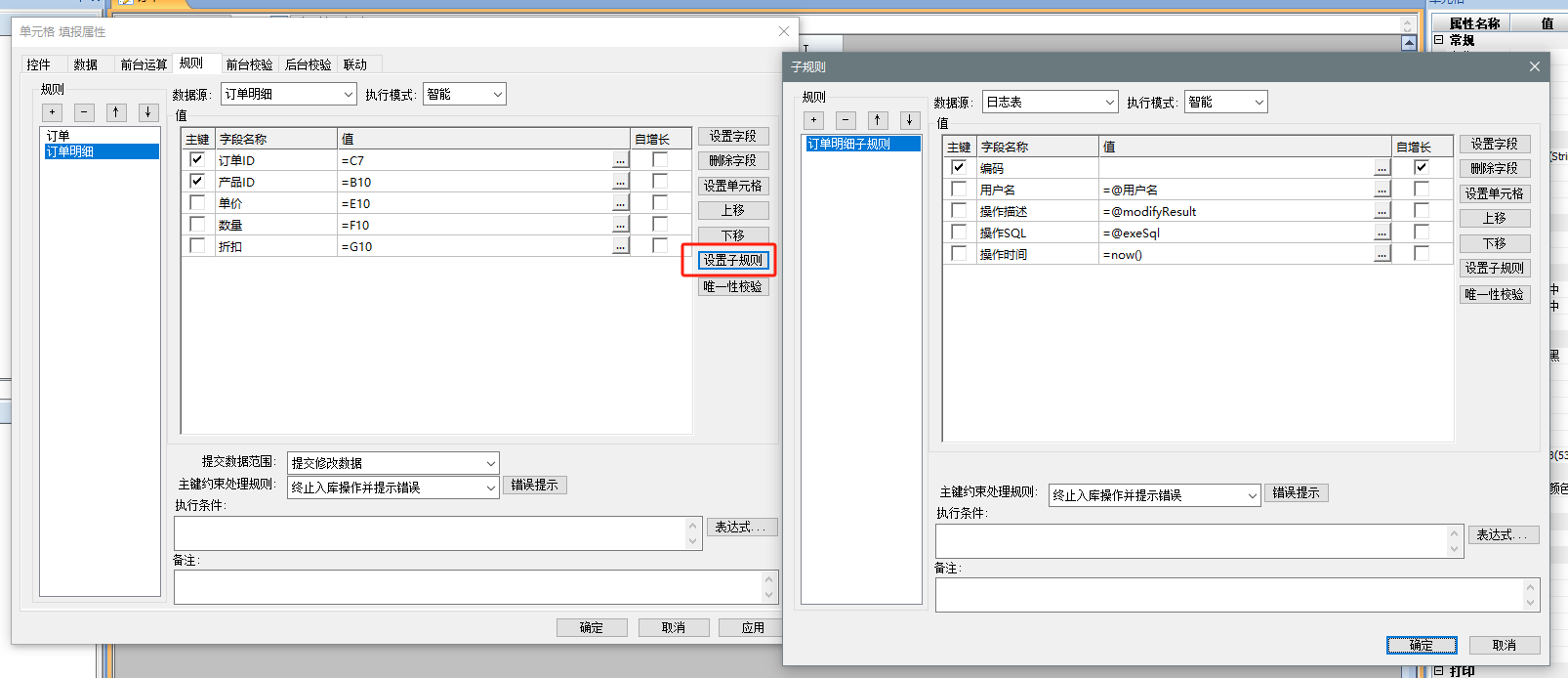Enable primary key for 用户名 field
This screenshot has width=1568, height=678.
point(959,190)
